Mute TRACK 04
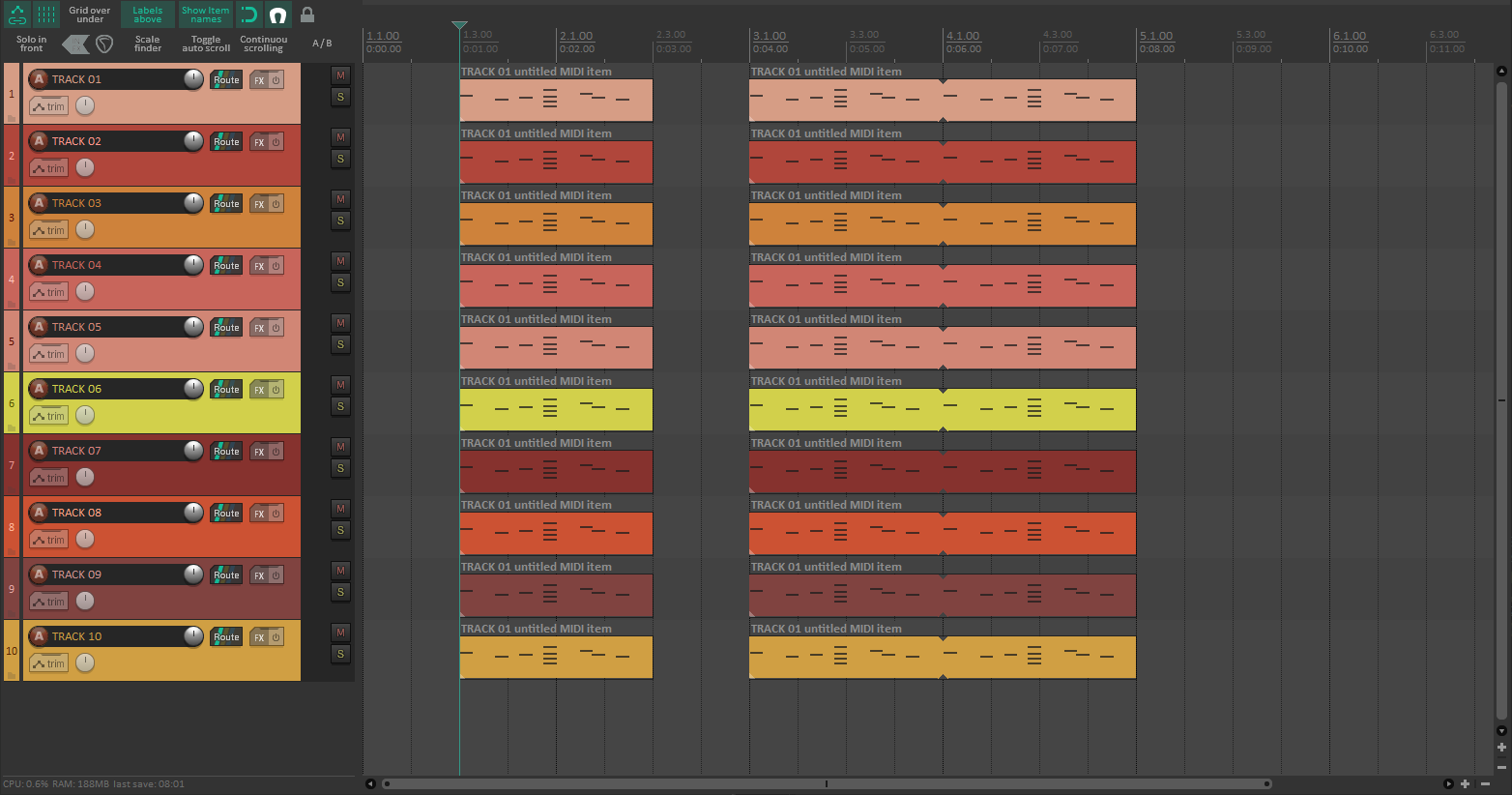Image resolution: width=1512 pixels, height=795 pixels. 340,261
